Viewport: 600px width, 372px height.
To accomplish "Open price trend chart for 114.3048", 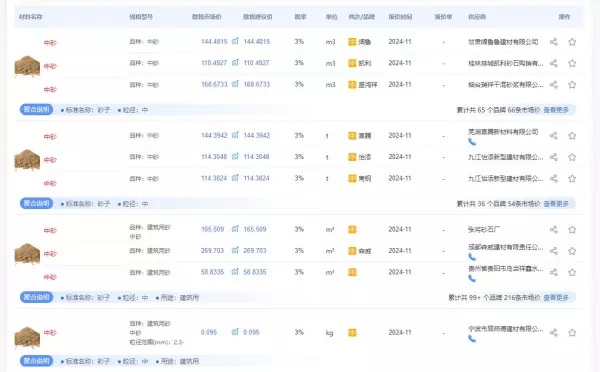I will 235,157.
